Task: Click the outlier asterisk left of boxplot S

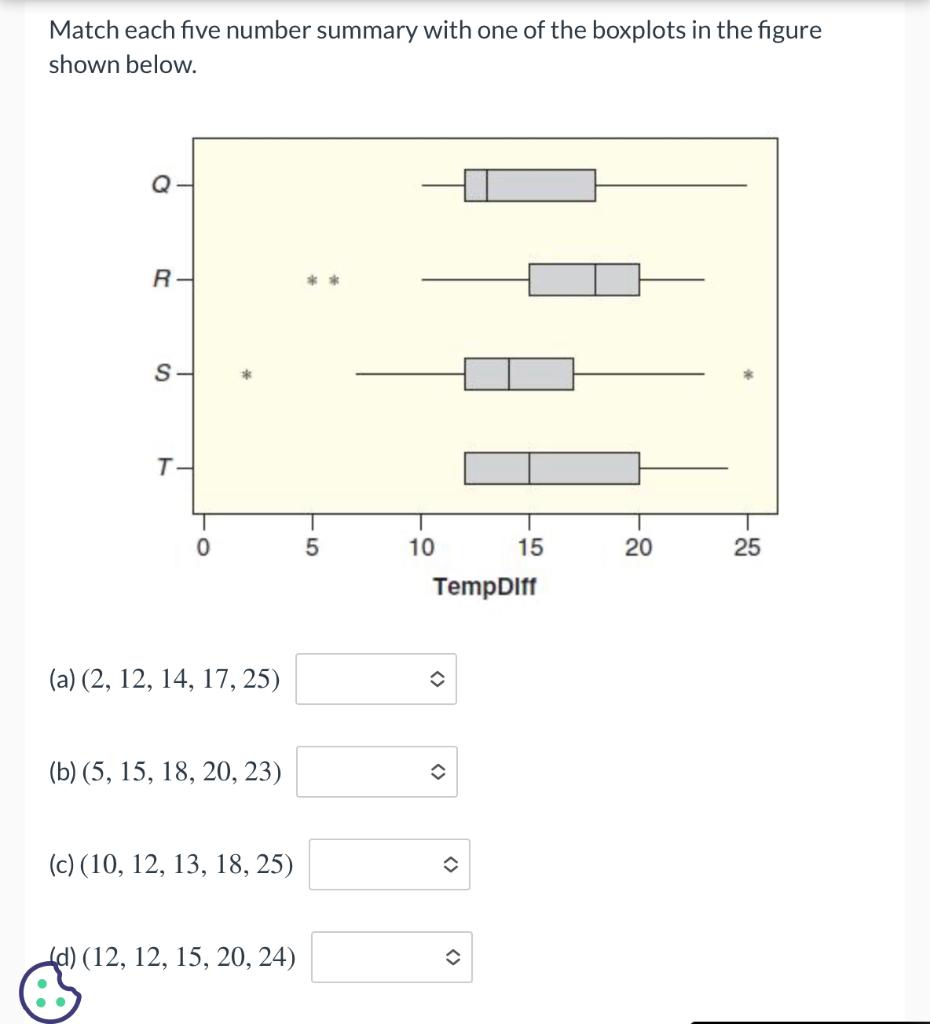Action: [x=247, y=374]
